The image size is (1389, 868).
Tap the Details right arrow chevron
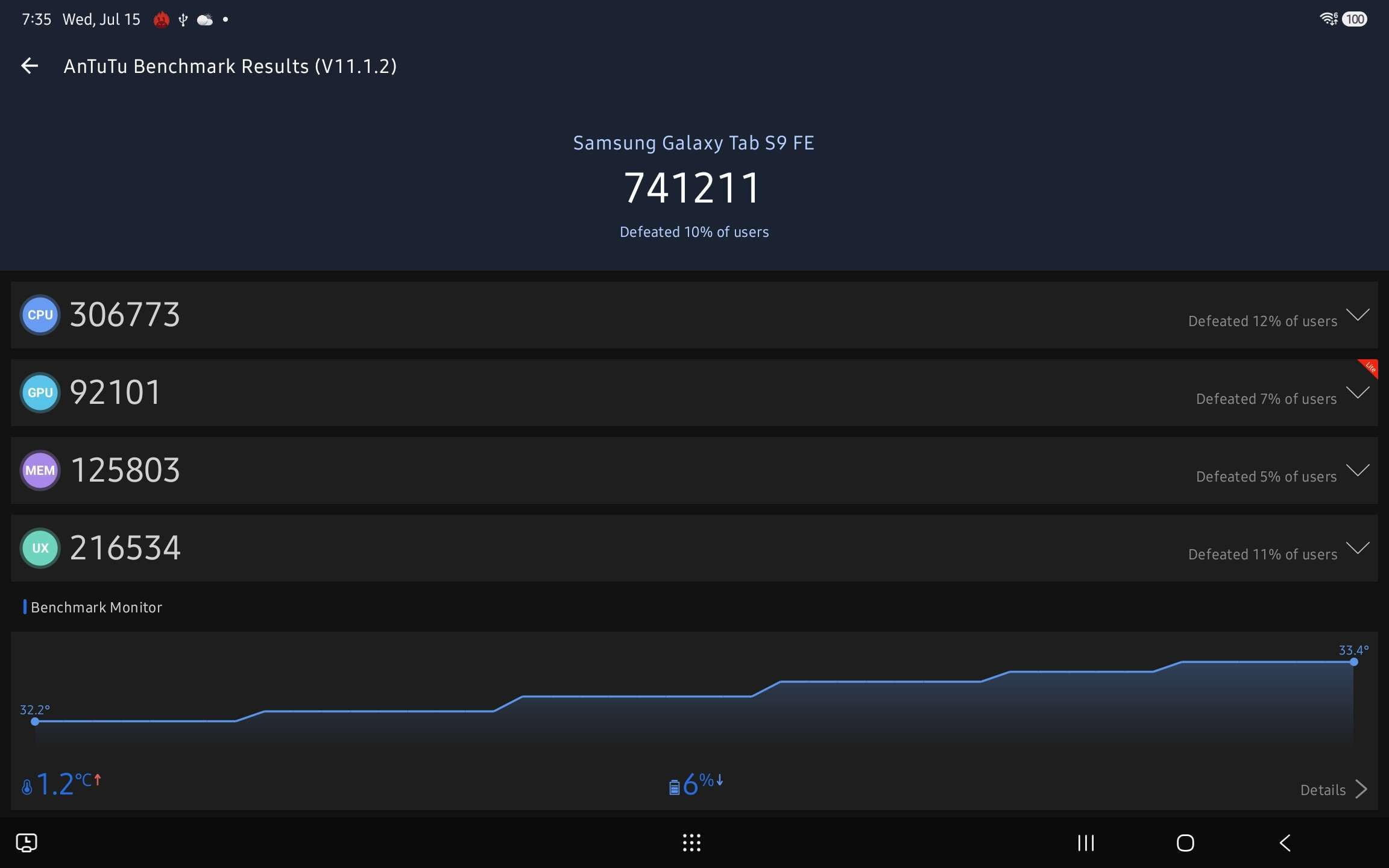pos(1361,789)
